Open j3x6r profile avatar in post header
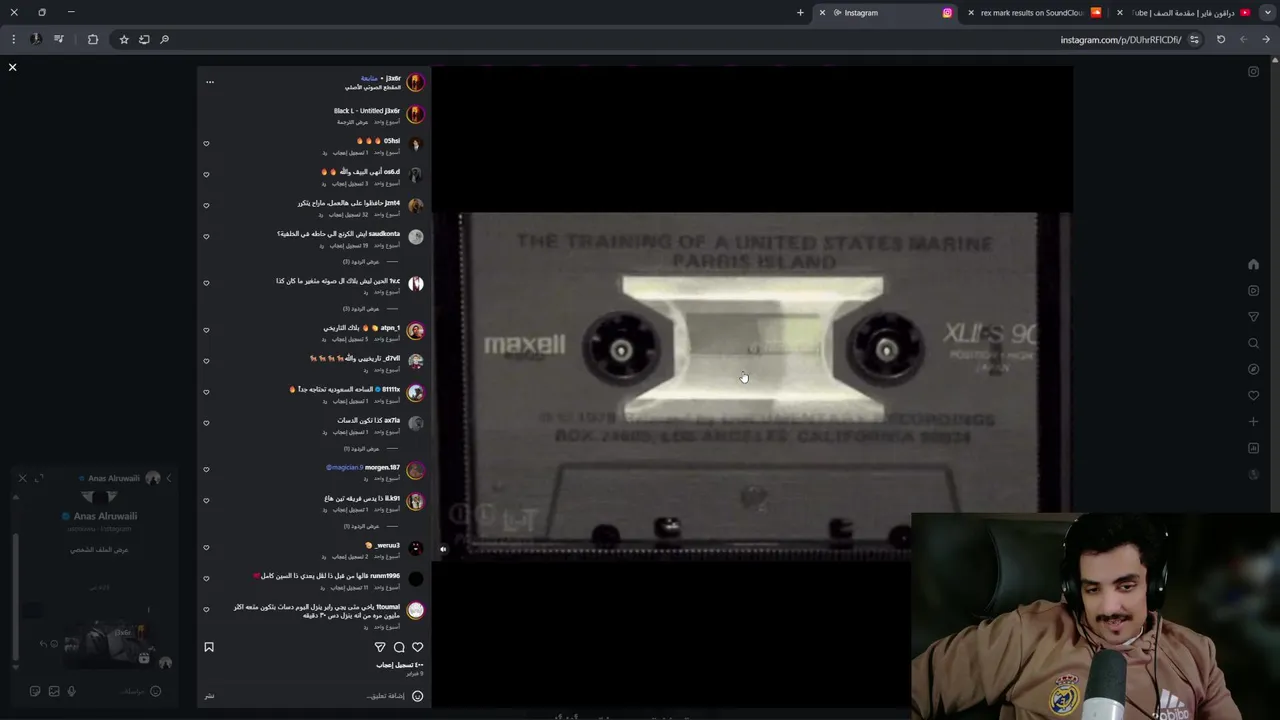This screenshot has height=720, width=1280. 415,82
